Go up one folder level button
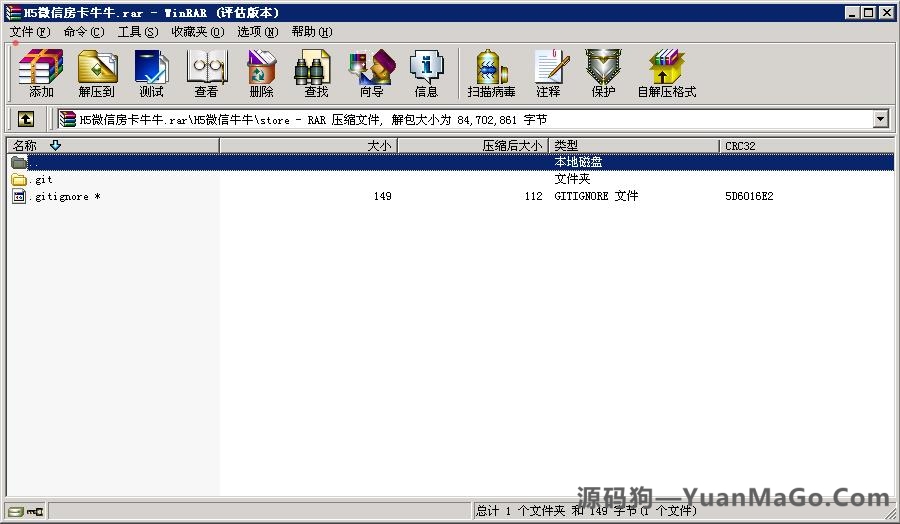Screen dimensions: 900x524 click(25, 119)
